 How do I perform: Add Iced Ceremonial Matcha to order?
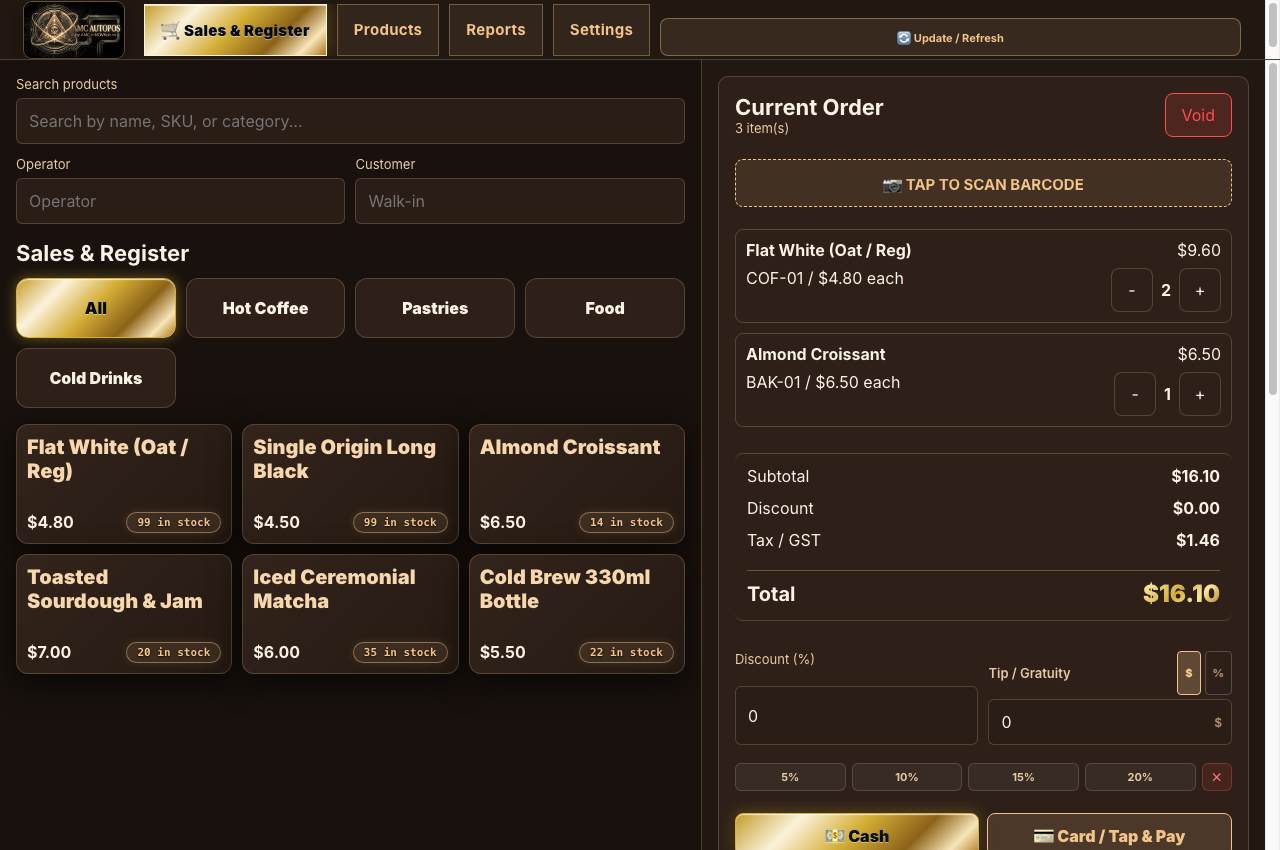pos(350,614)
